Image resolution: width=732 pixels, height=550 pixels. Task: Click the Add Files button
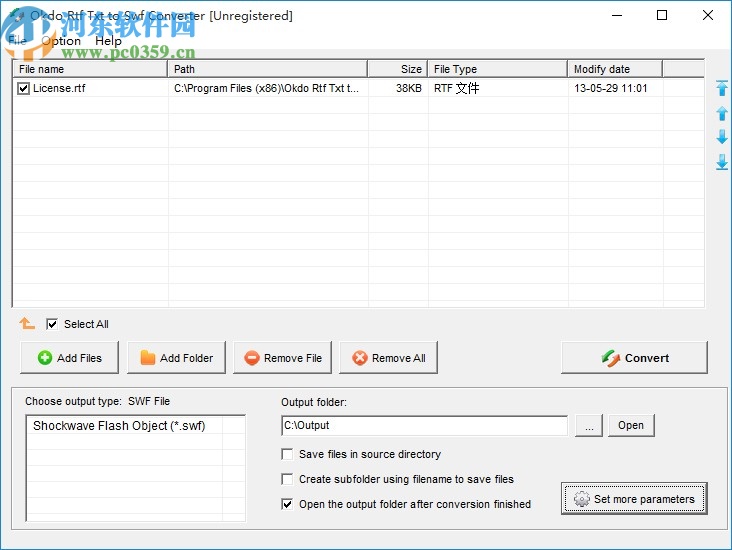[x=70, y=358]
